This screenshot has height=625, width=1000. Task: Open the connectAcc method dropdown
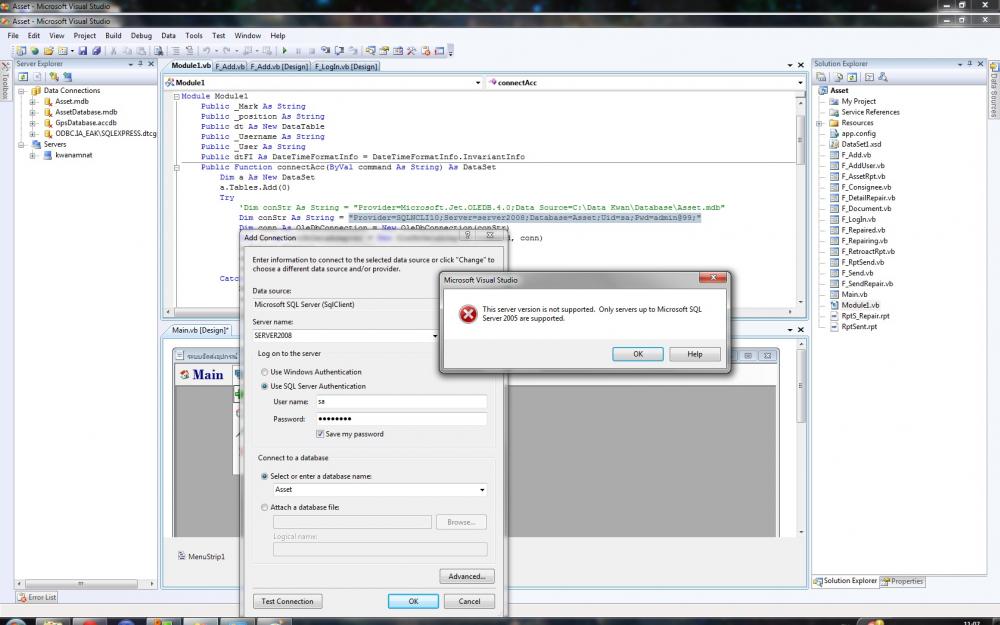800,83
